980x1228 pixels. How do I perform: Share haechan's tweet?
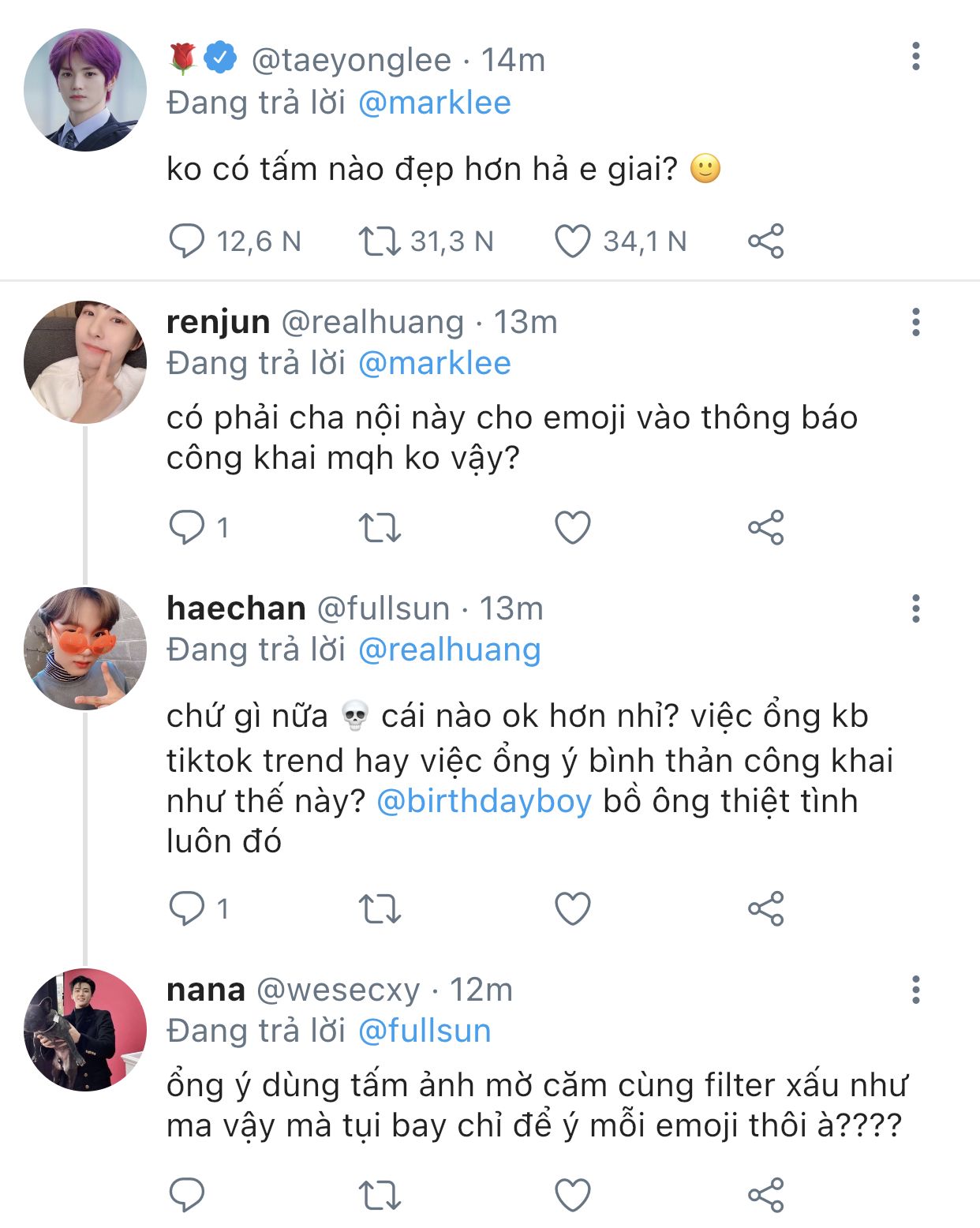click(765, 908)
